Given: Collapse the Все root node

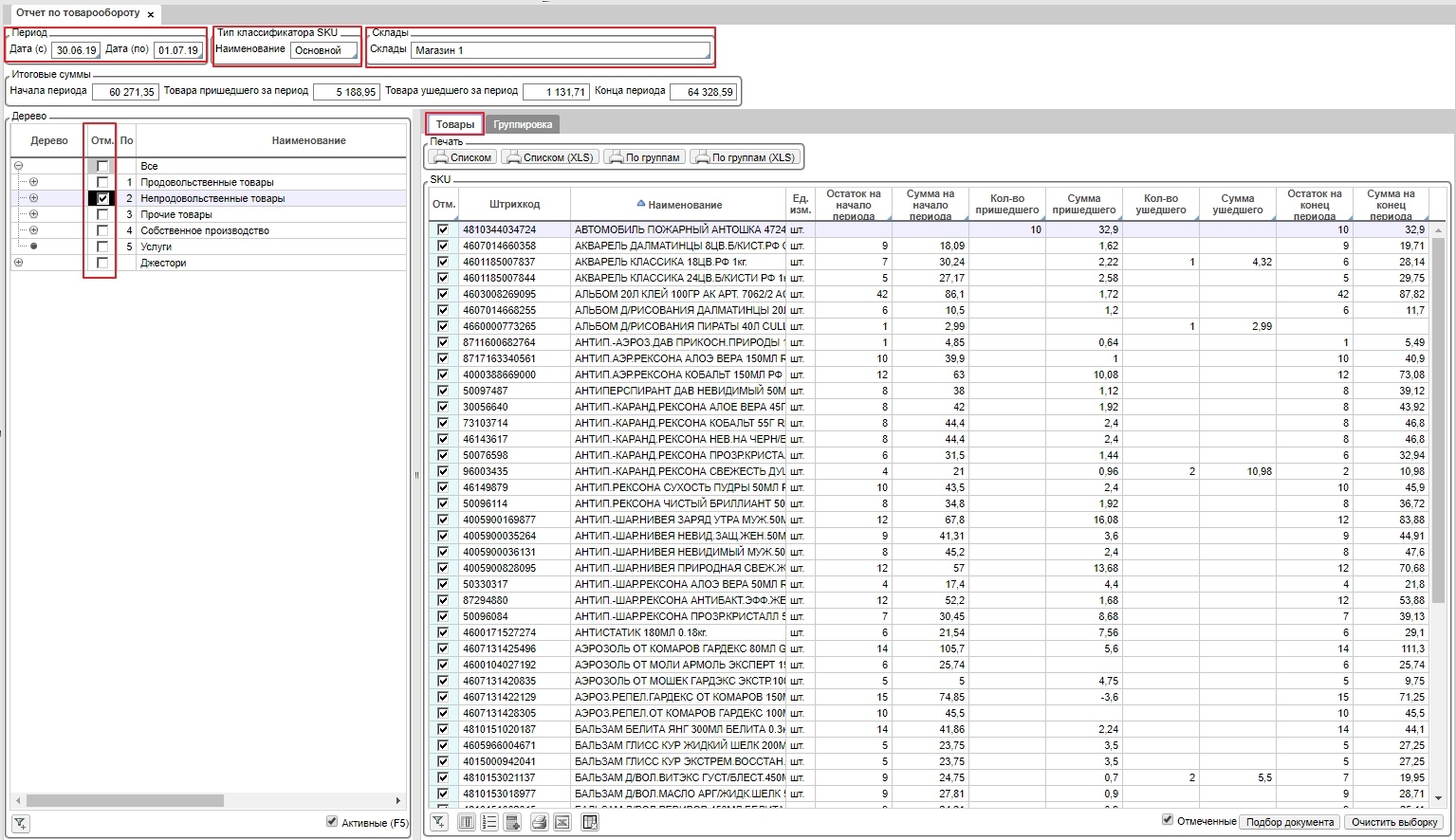Looking at the screenshot, I should coord(16,166).
